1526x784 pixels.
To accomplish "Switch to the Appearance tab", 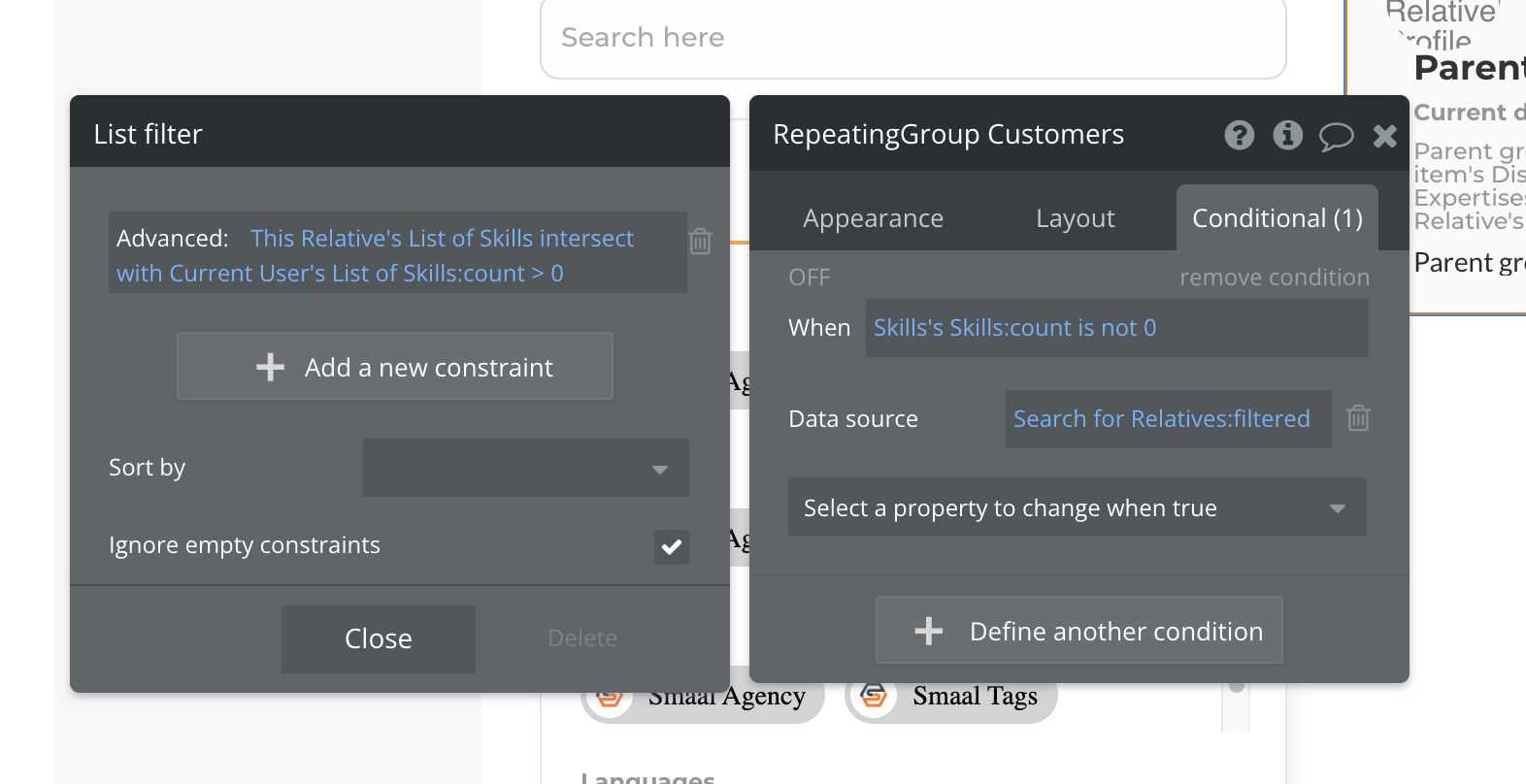I will [x=873, y=219].
